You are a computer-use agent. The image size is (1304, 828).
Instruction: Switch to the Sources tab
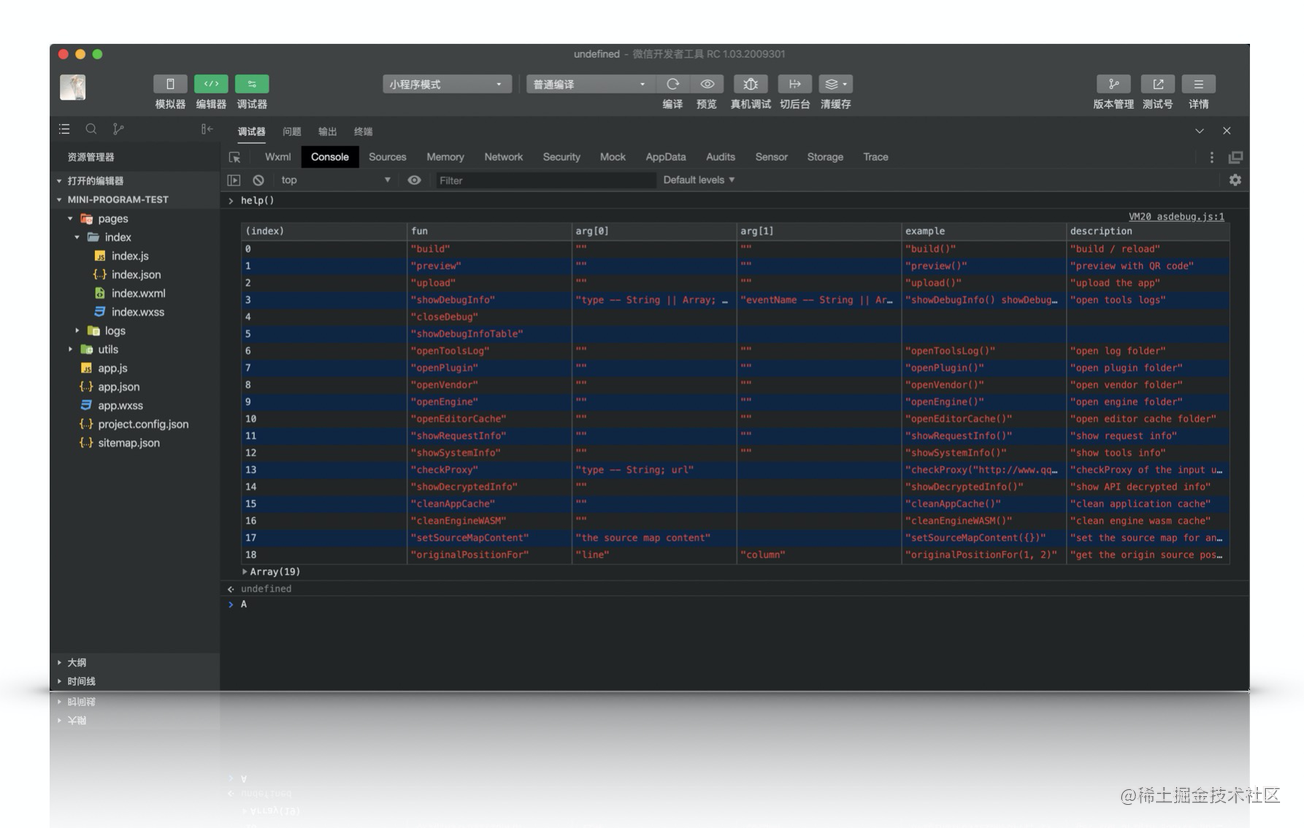point(387,157)
